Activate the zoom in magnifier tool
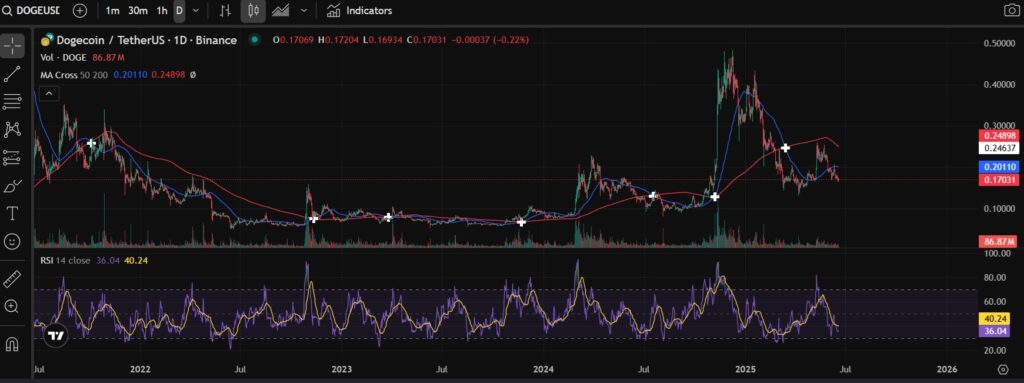Viewport: 1024px width, 383px height. coord(12,306)
